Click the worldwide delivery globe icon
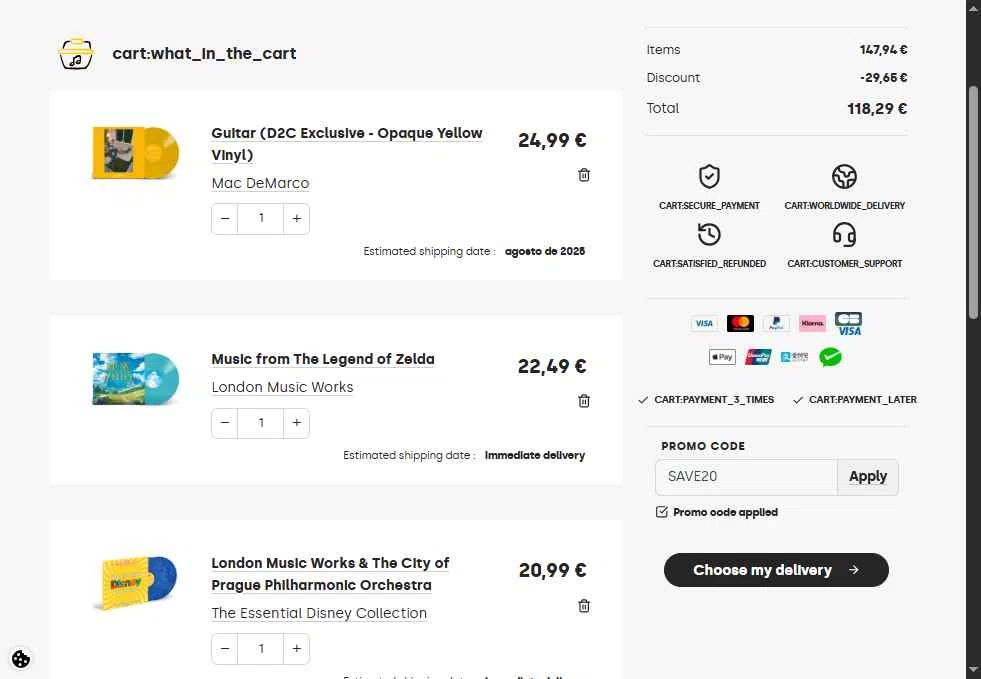Viewport: 981px width, 679px height. [844, 176]
